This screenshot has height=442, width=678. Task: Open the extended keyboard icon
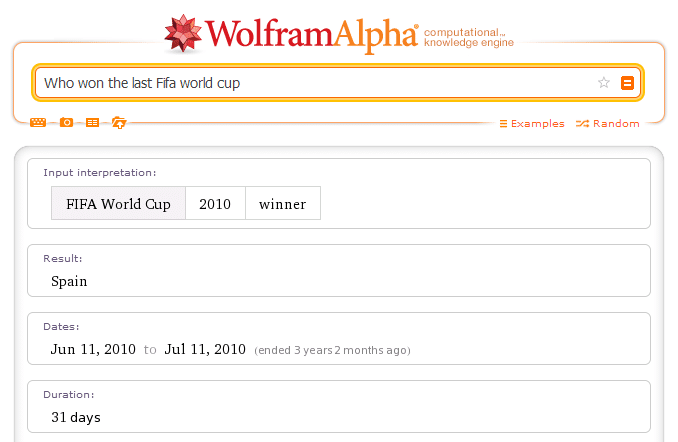[x=38, y=123]
